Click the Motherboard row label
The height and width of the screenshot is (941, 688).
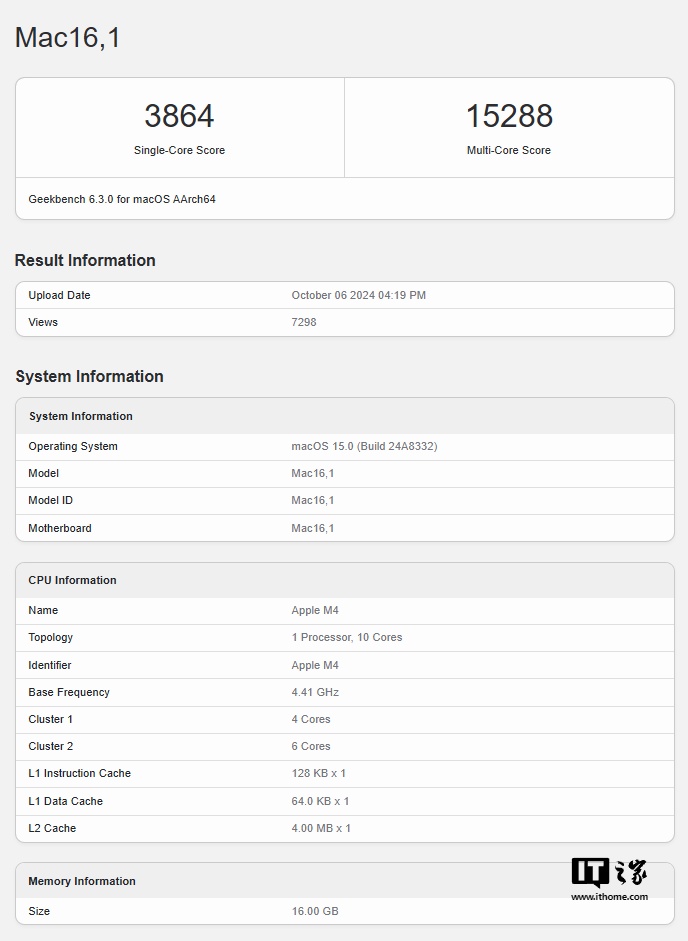pyautogui.click(x=60, y=528)
